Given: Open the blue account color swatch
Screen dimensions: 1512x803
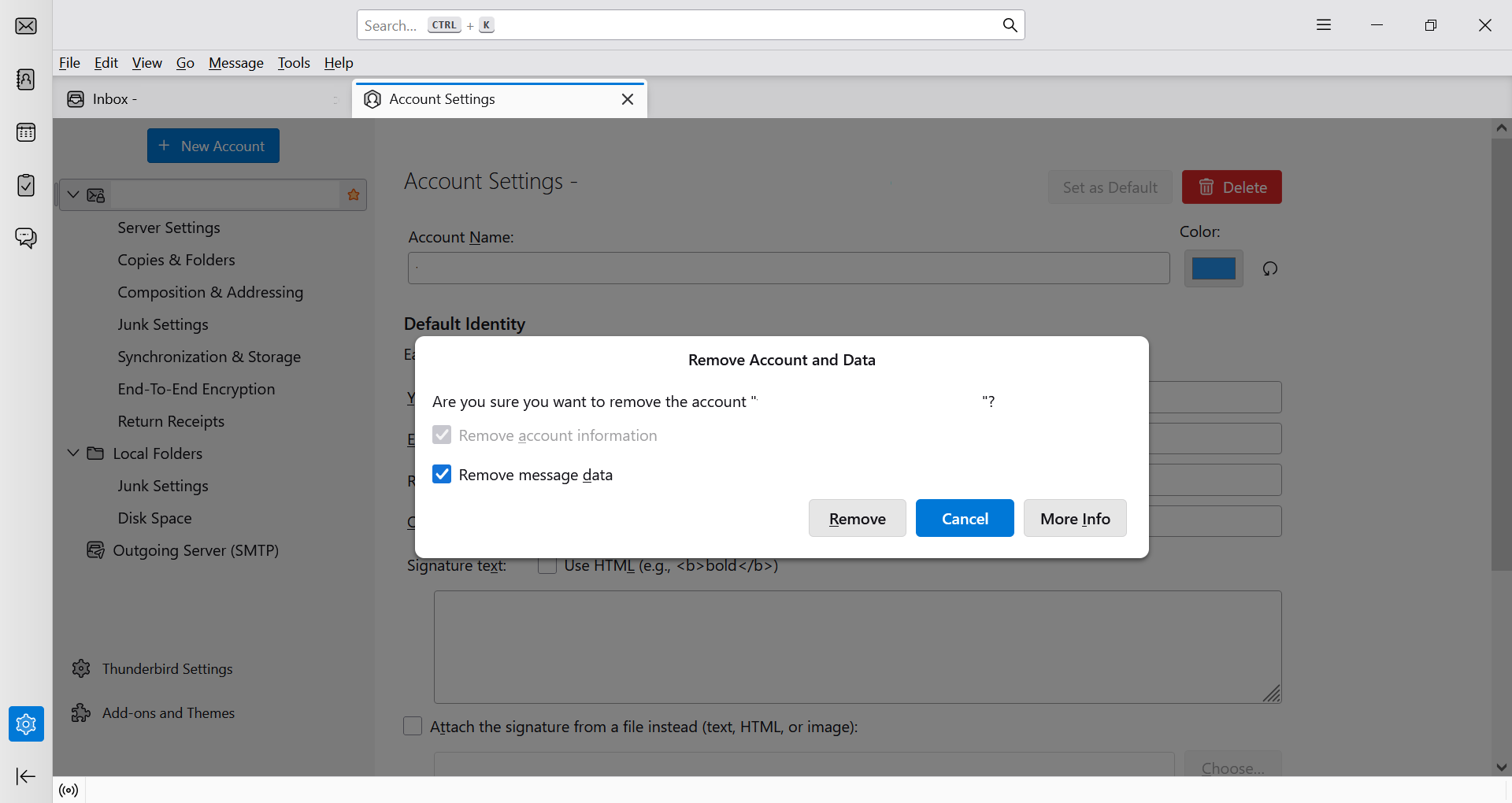Looking at the screenshot, I should (1214, 268).
